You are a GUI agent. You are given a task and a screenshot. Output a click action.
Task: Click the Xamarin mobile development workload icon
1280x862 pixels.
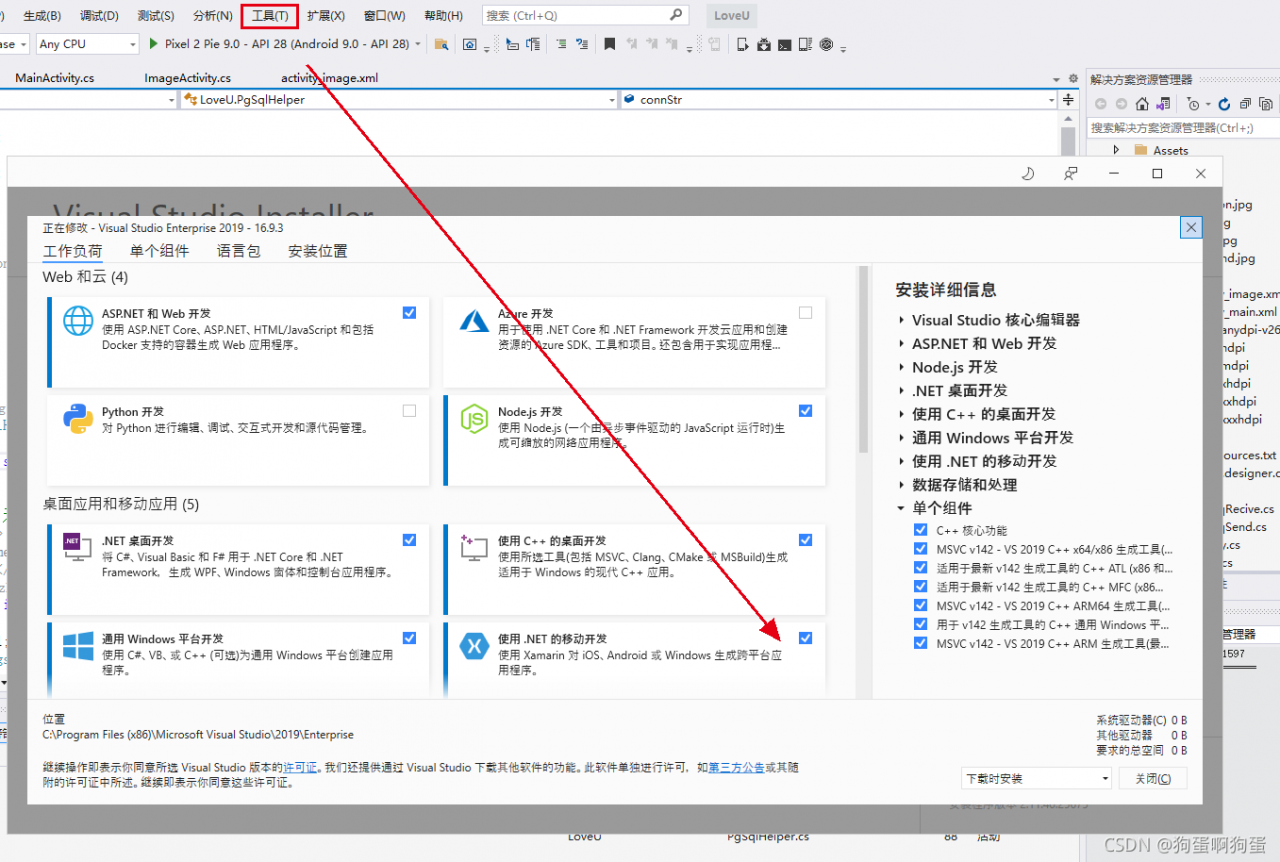click(473, 646)
